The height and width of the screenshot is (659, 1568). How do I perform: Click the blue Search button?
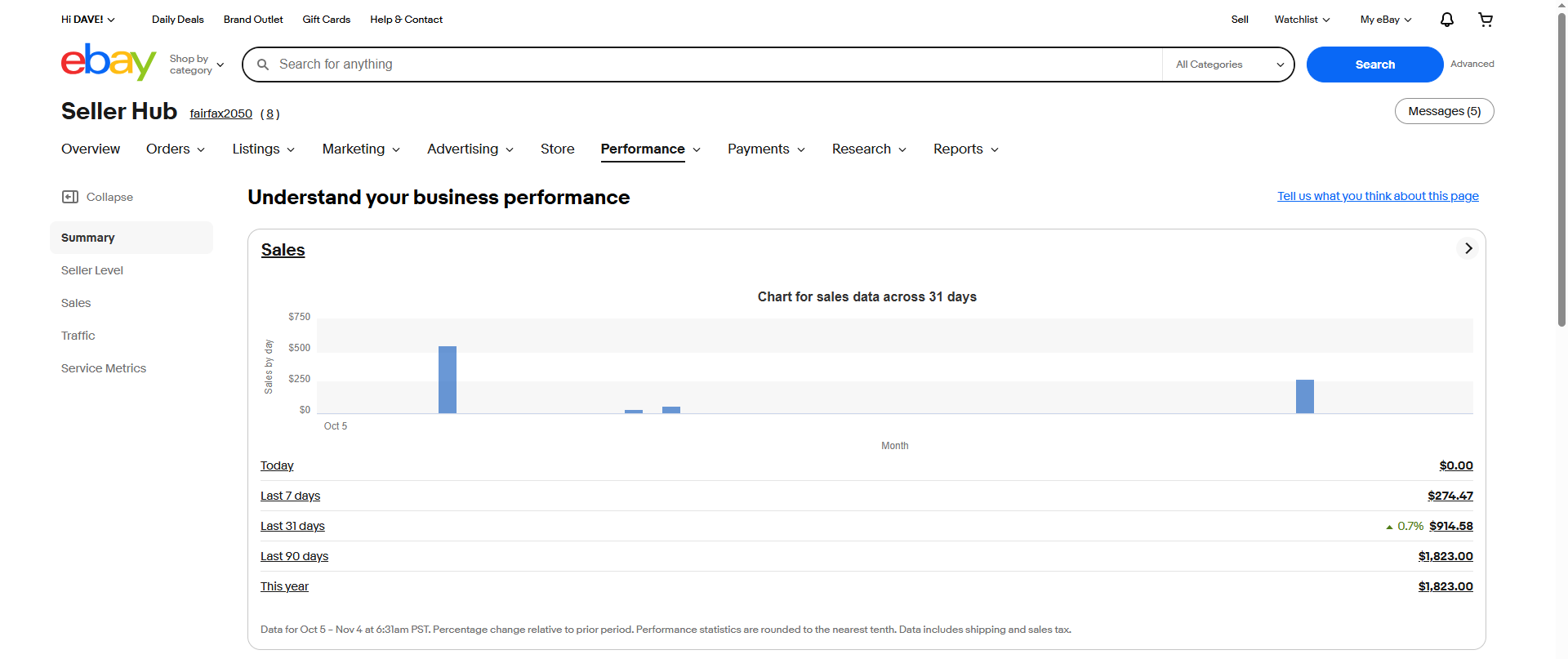pos(1375,65)
